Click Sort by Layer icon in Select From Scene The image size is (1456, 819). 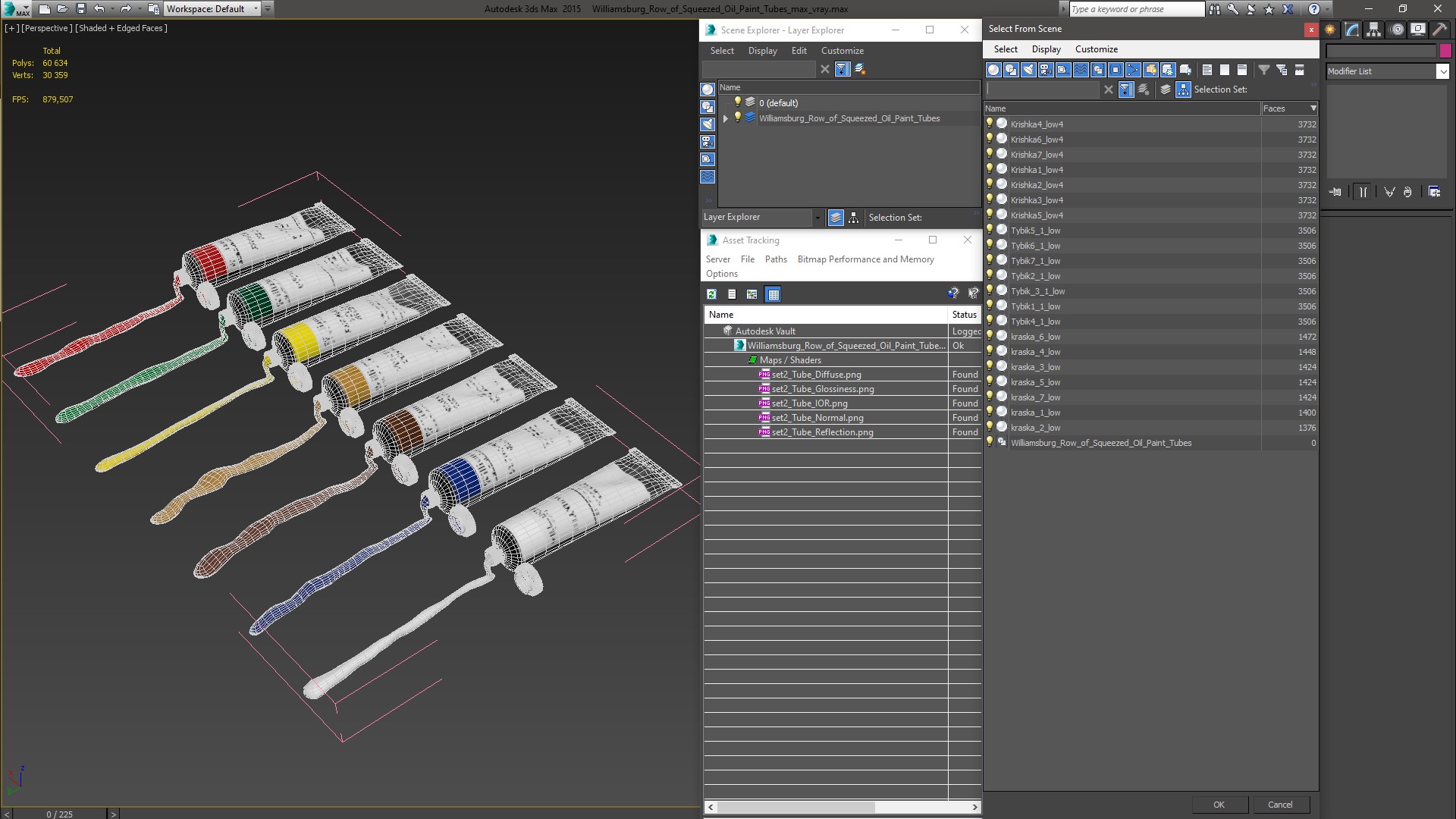pos(1166,89)
